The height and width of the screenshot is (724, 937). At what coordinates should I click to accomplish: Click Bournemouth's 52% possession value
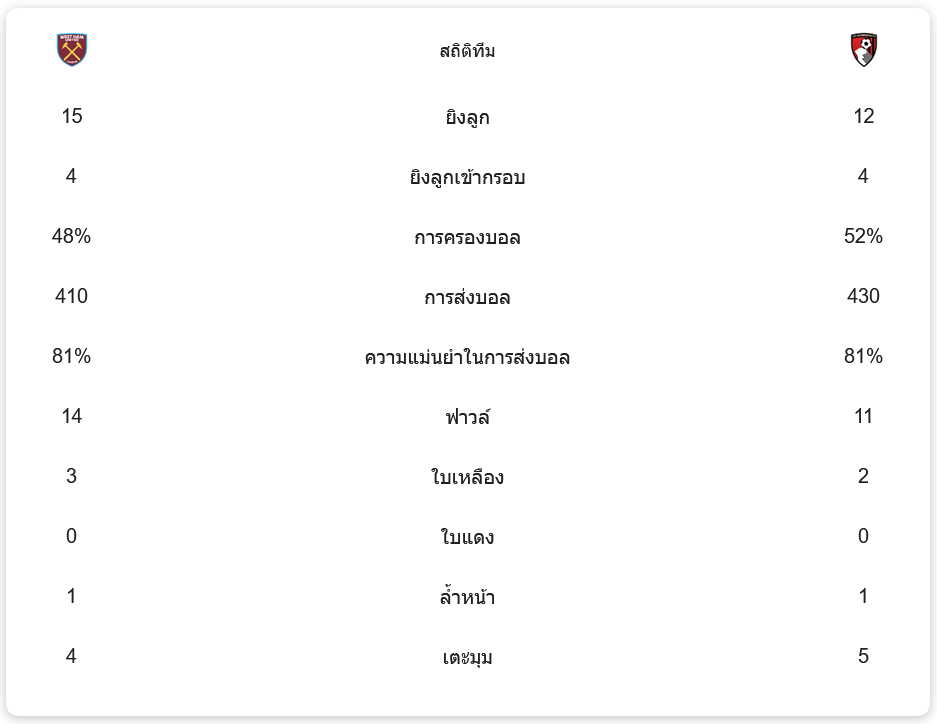click(x=864, y=236)
